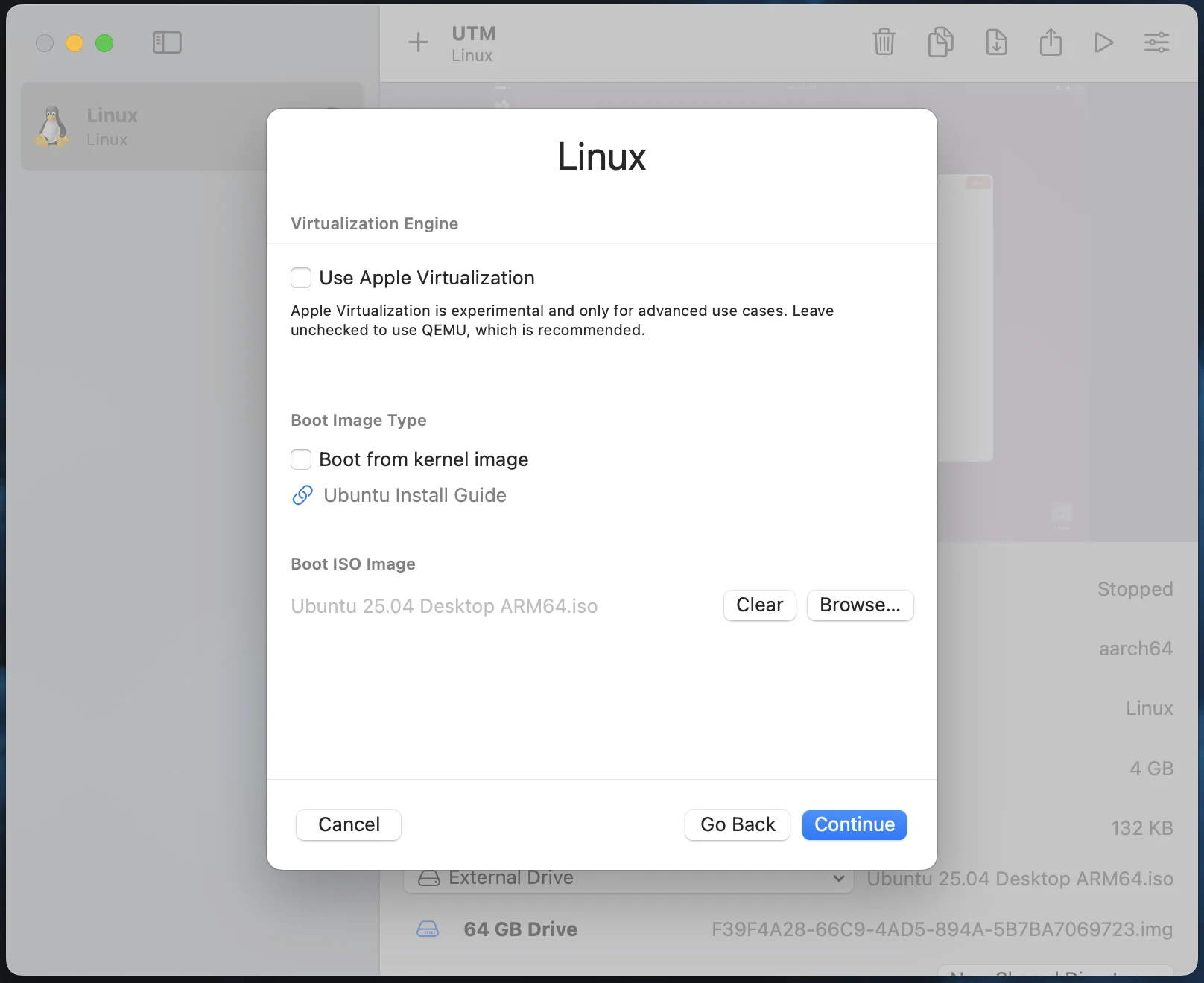Screen dimensions: 1204x983
Task: Click the yellow minimize window button
Action: coord(75,43)
